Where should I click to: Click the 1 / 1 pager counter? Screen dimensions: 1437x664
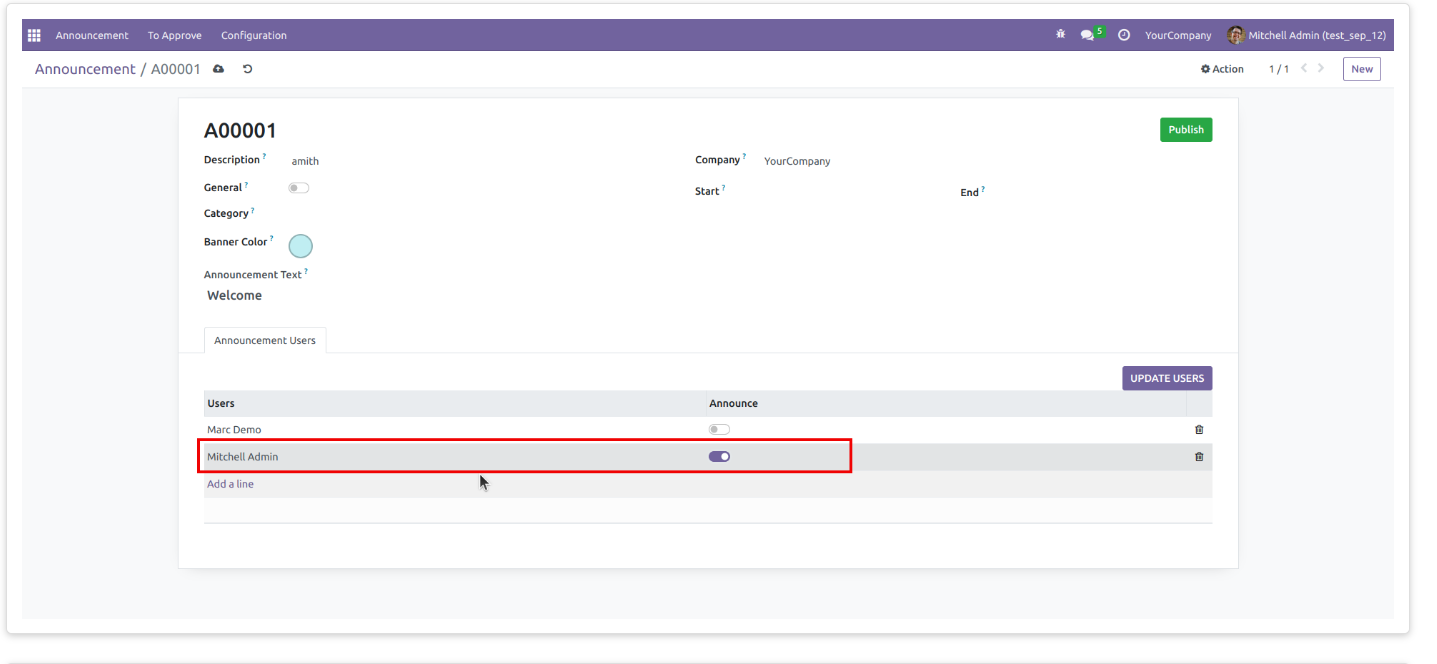click(1279, 69)
